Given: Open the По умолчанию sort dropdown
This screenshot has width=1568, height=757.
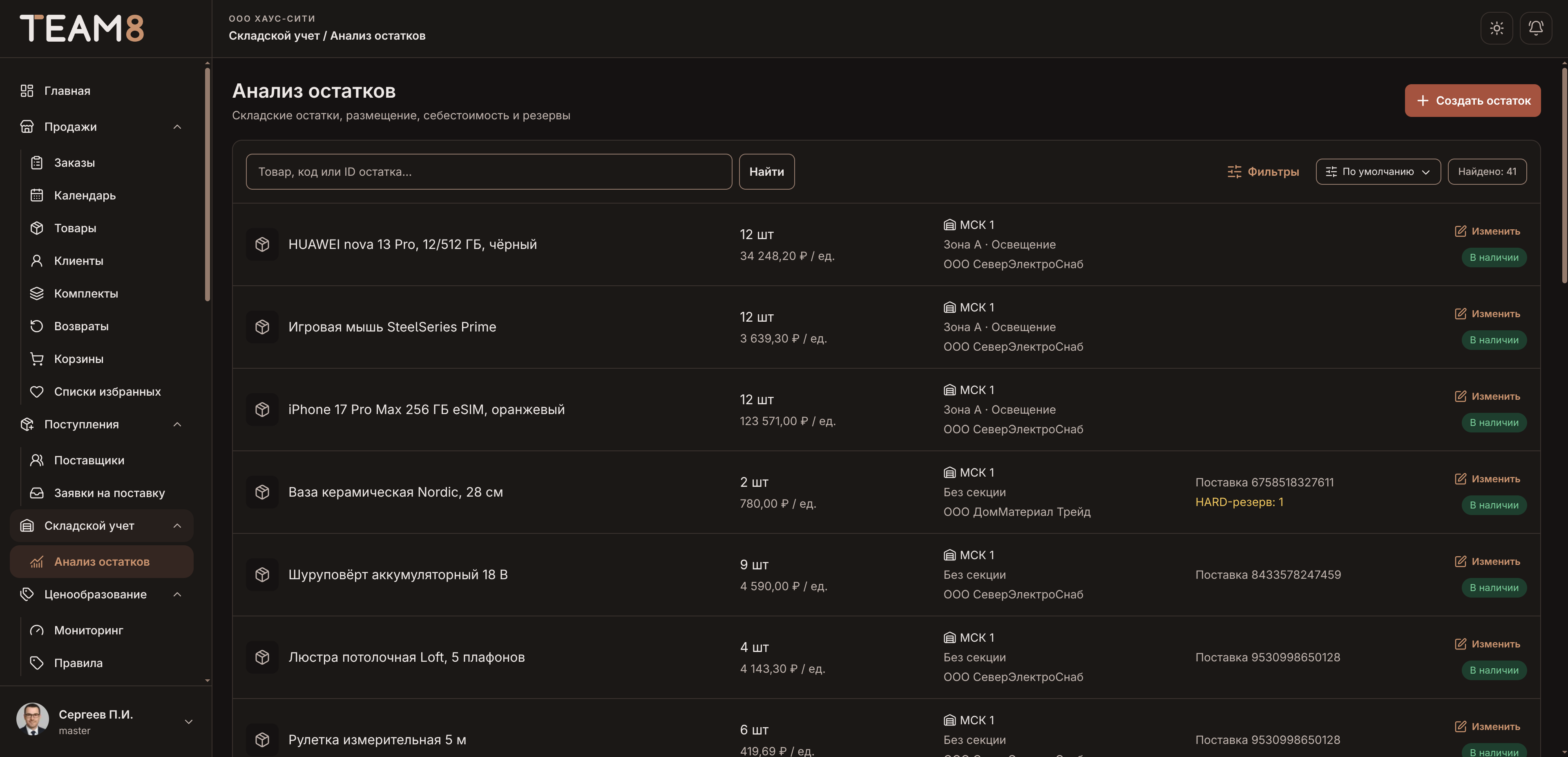Looking at the screenshot, I should click(1378, 172).
